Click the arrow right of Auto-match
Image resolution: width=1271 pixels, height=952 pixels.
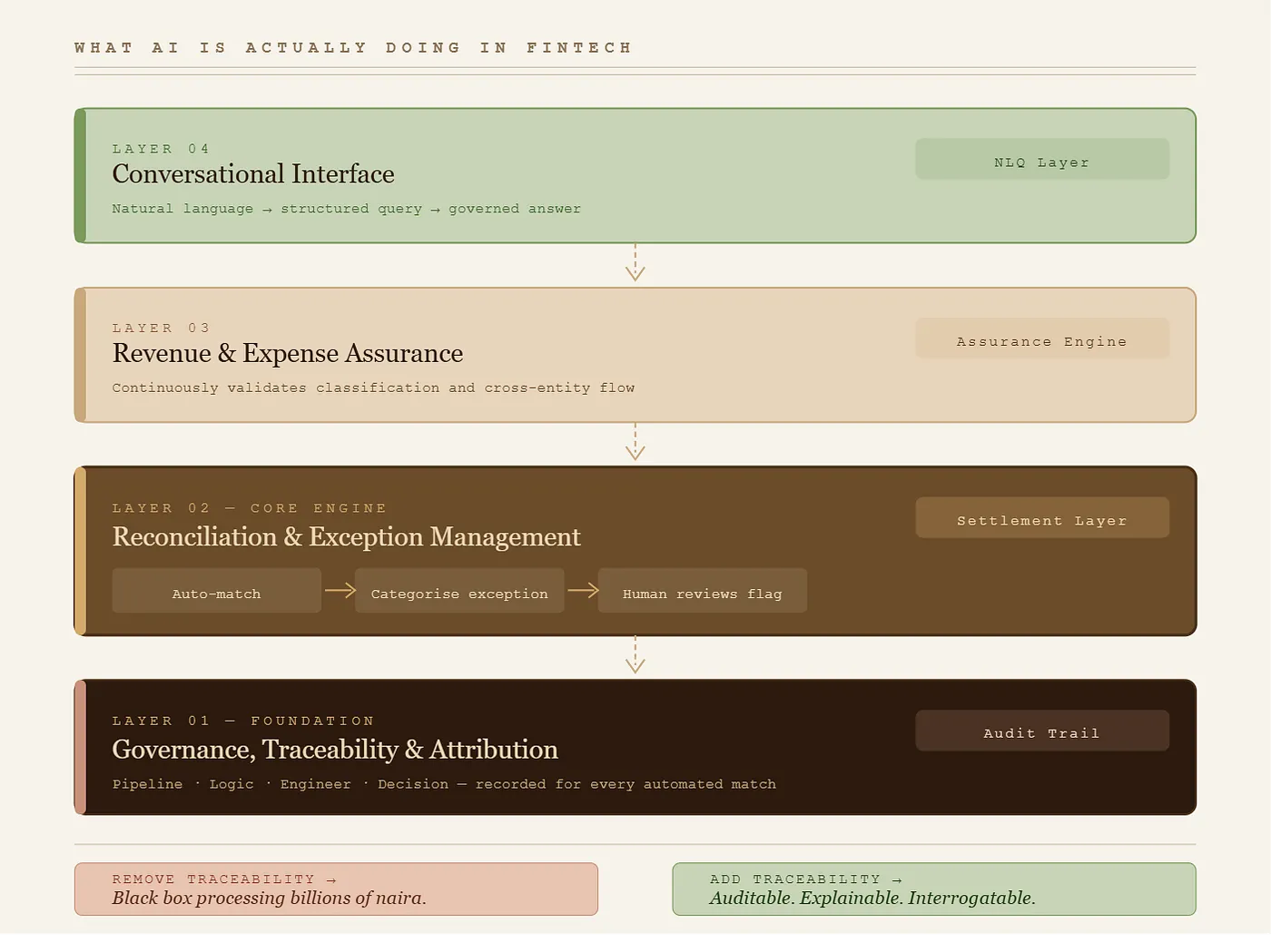(340, 591)
